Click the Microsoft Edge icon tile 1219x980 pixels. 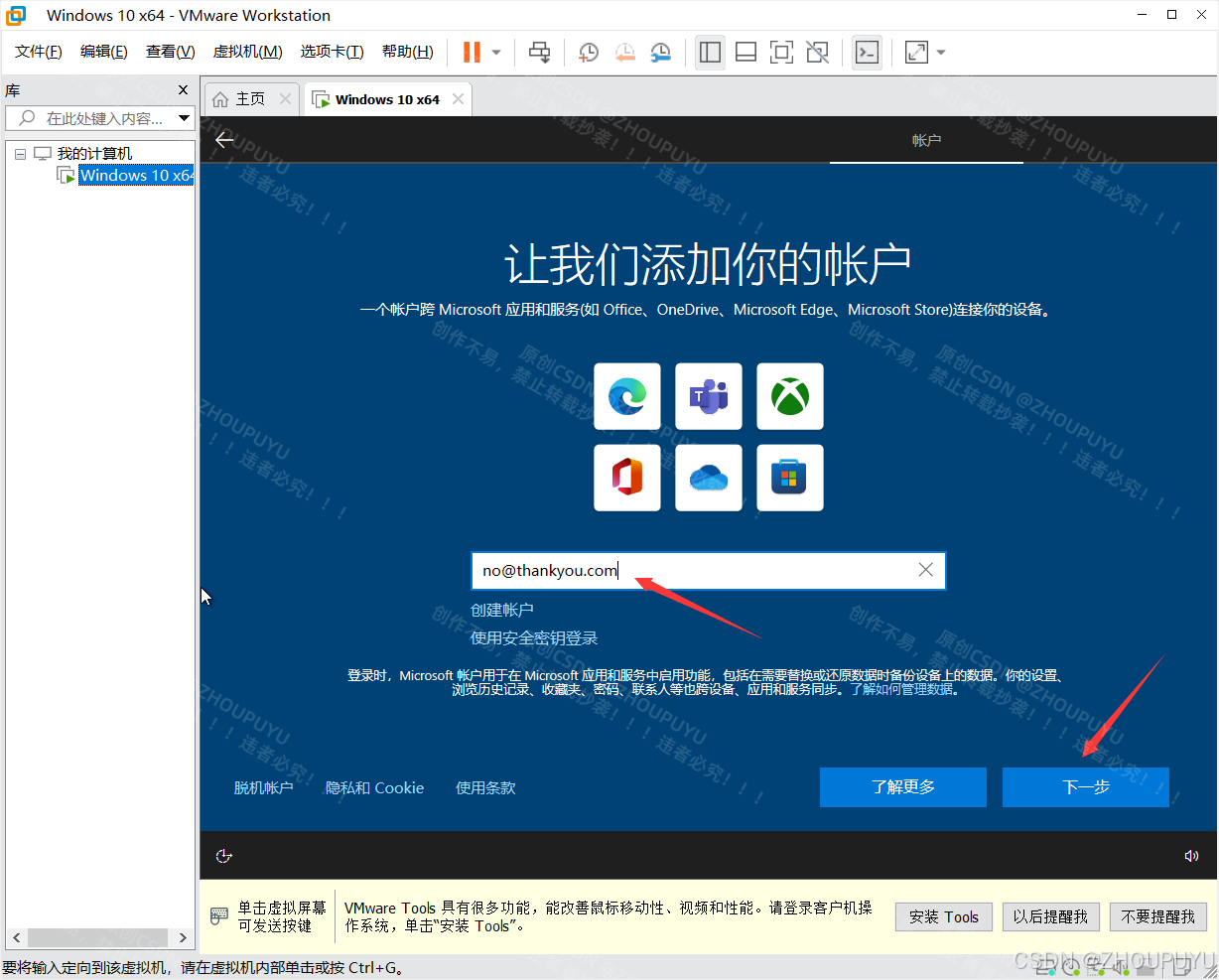pyautogui.click(x=627, y=396)
